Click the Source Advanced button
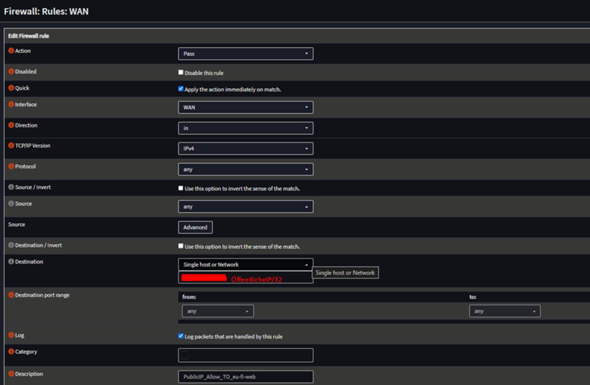The height and width of the screenshot is (385, 590). (x=195, y=227)
